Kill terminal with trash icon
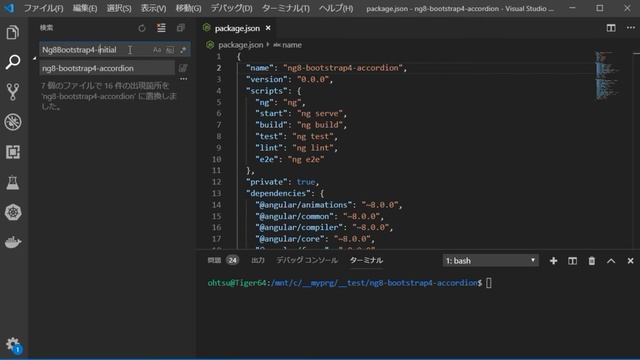The width and height of the screenshot is (640, 360). click(x=591, y=260)
